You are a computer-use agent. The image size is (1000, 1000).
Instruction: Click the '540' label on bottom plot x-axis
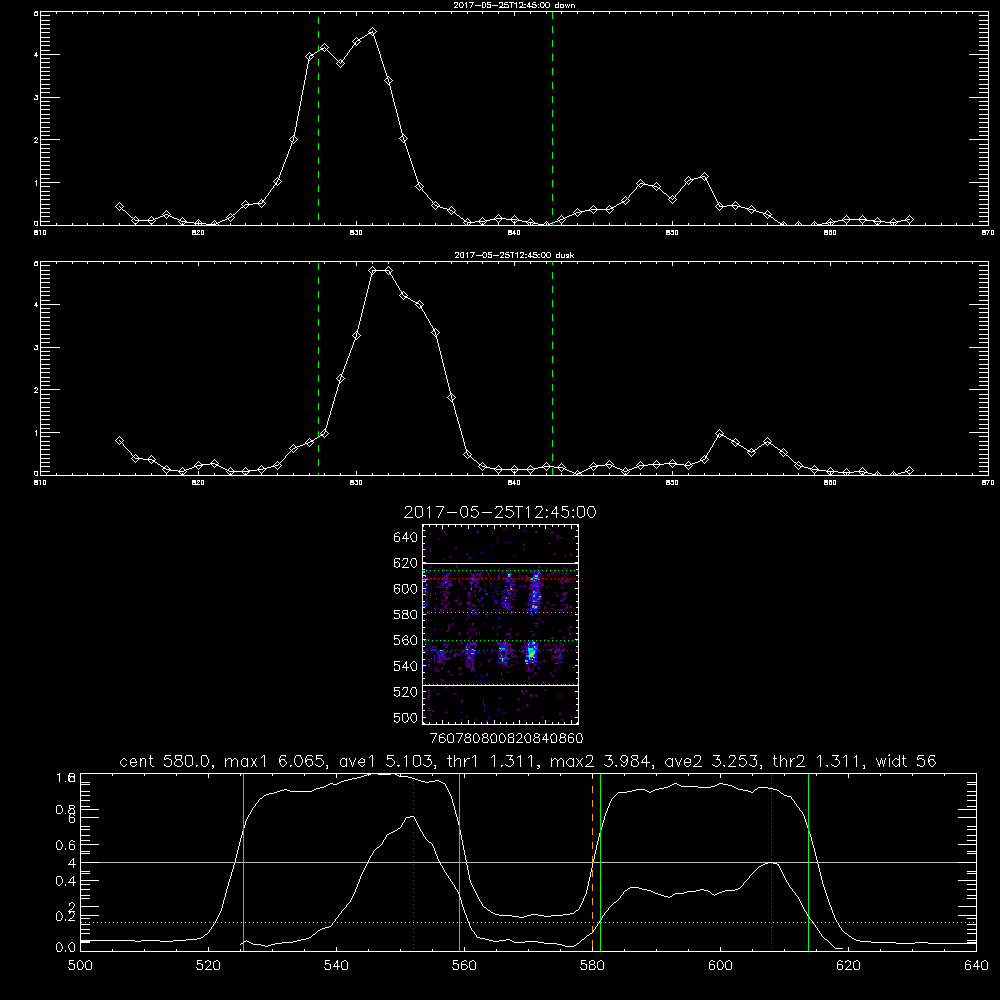tap(336, 966)
